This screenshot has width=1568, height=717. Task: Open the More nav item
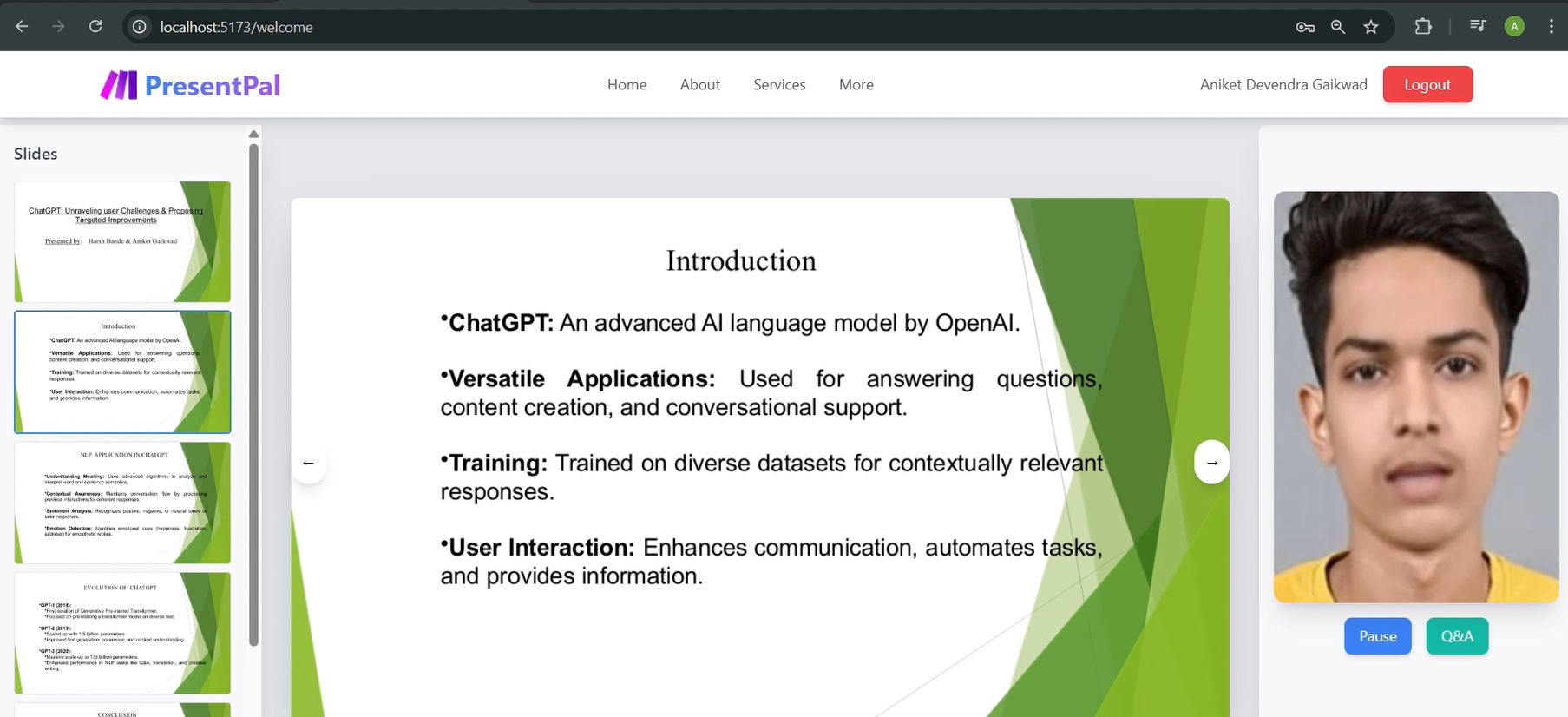856,84
